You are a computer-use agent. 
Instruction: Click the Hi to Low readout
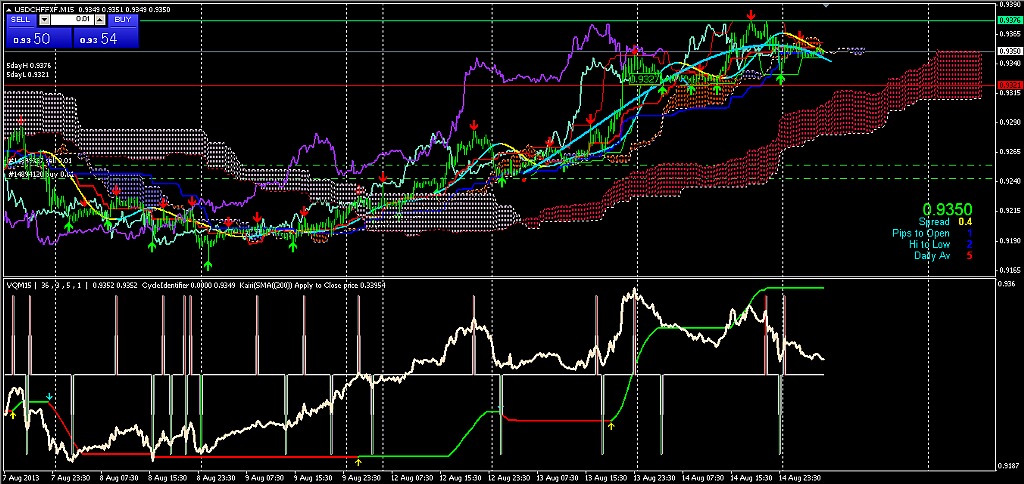pyautogui.click(x=940, y=244)
